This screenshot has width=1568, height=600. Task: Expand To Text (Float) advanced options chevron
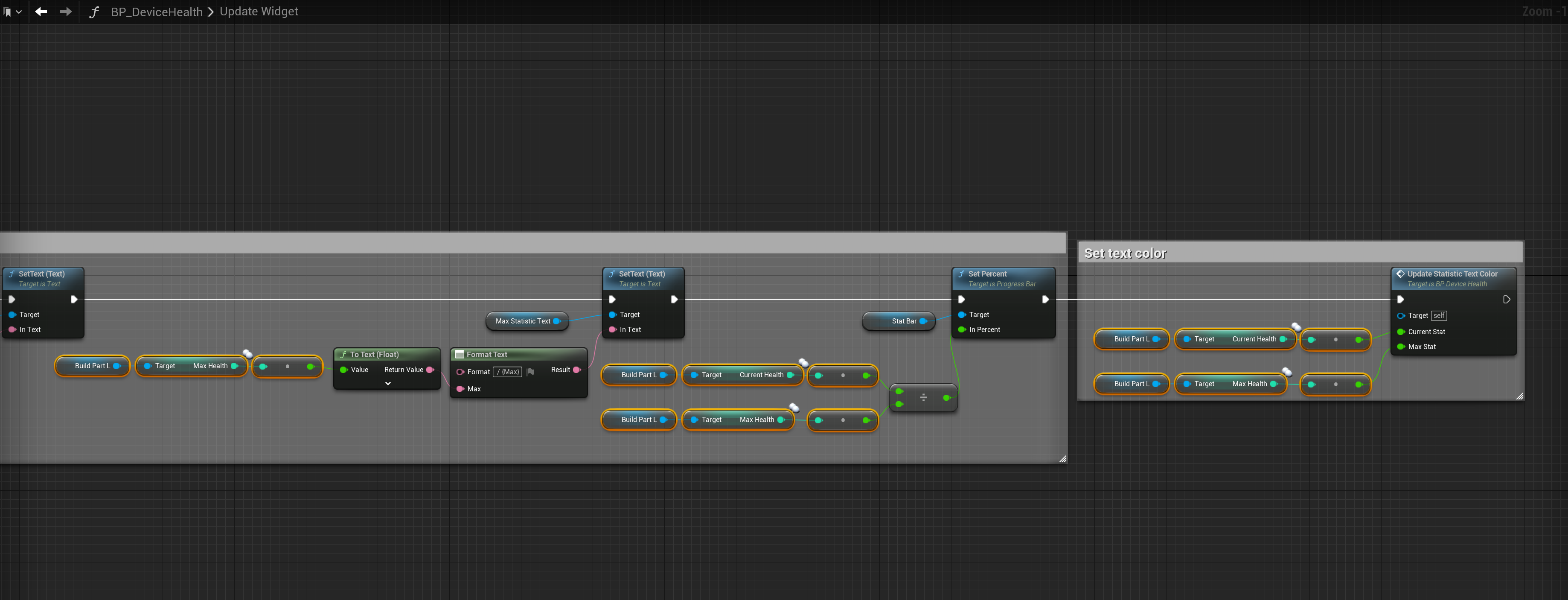388,383
